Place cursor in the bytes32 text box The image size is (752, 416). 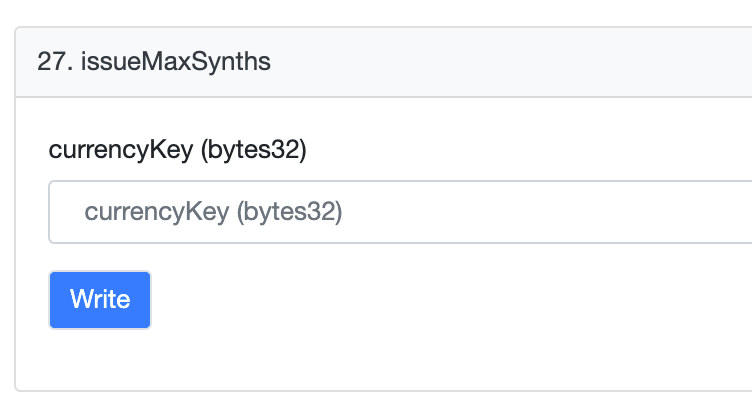400,212
